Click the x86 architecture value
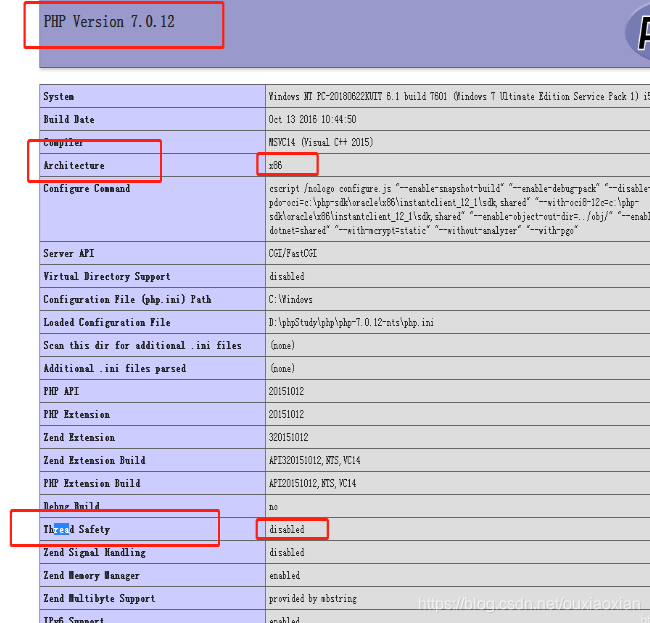Image resolution: width=650 pixels, height=623 pixels. coord(275,165)
